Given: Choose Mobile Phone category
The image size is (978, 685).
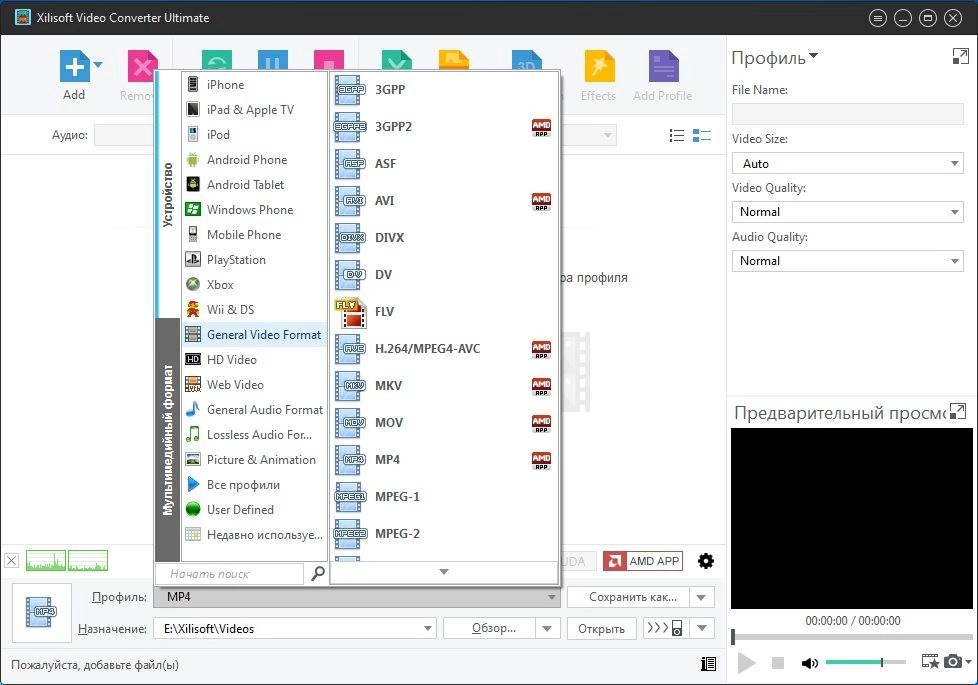Looking at the screenshot, I should (x=254, y=234).
